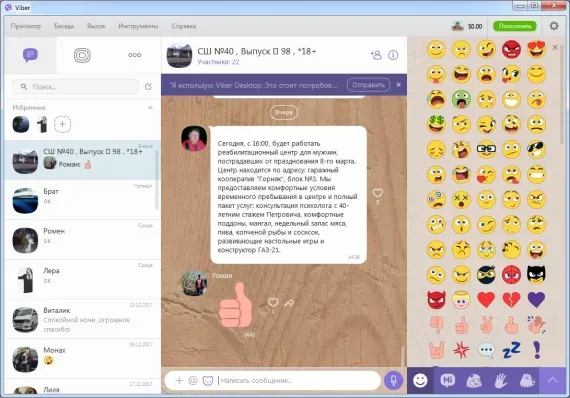Open the public accounts tab icon
The height and width of the screenshot is (398, 570).
coord(82,55)
